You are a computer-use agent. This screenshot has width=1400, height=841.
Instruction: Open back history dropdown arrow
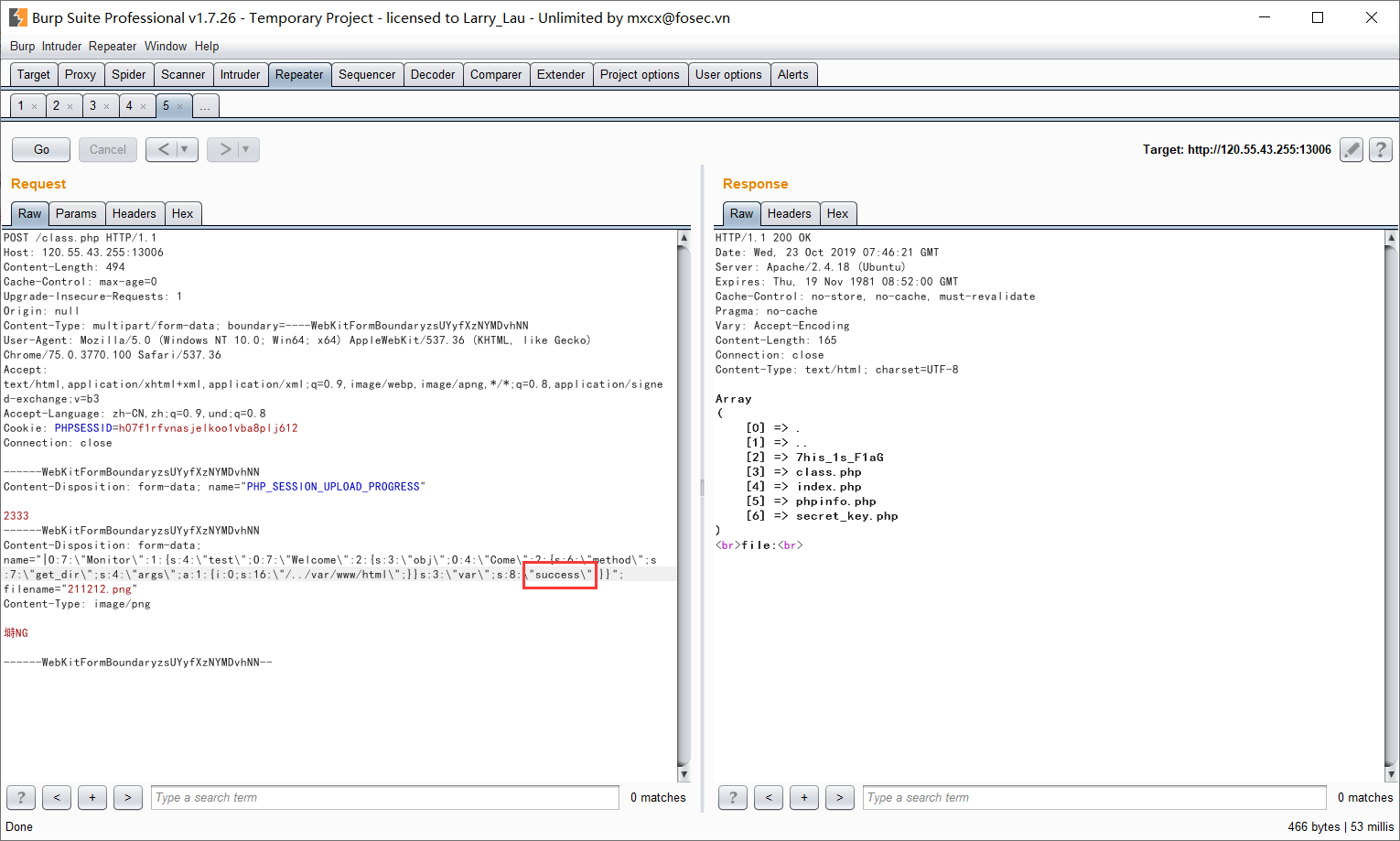(x=186, y=149)
